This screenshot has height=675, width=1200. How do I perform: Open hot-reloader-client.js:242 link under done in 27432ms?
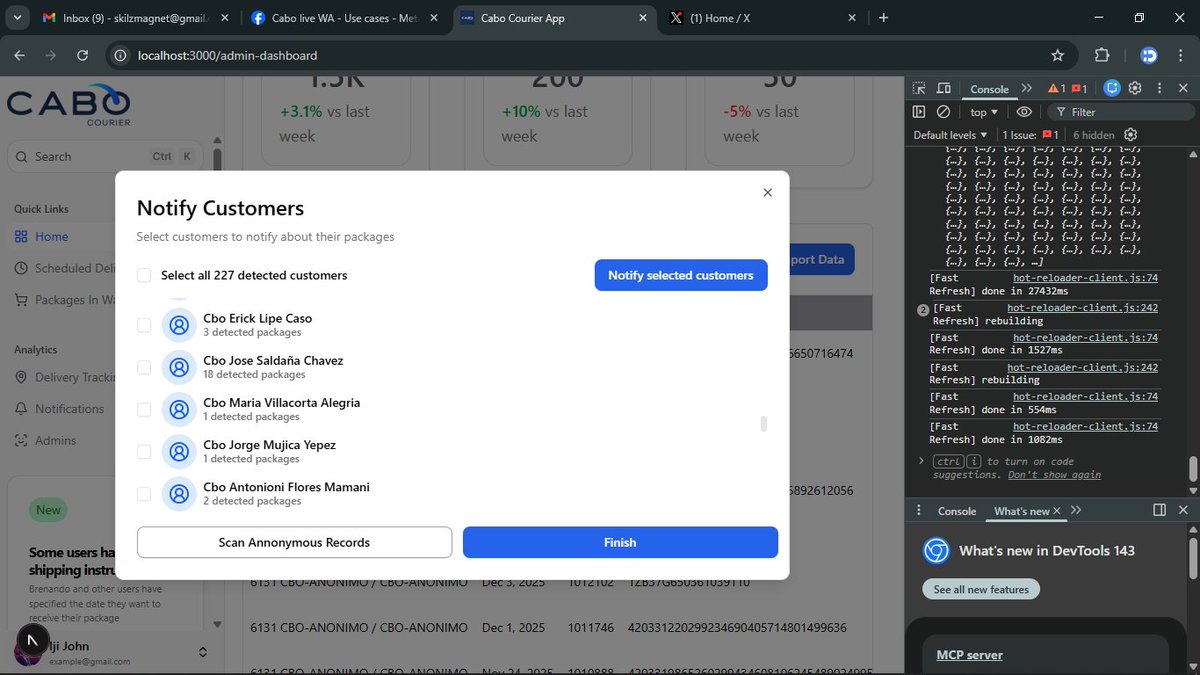(1082, 308)
